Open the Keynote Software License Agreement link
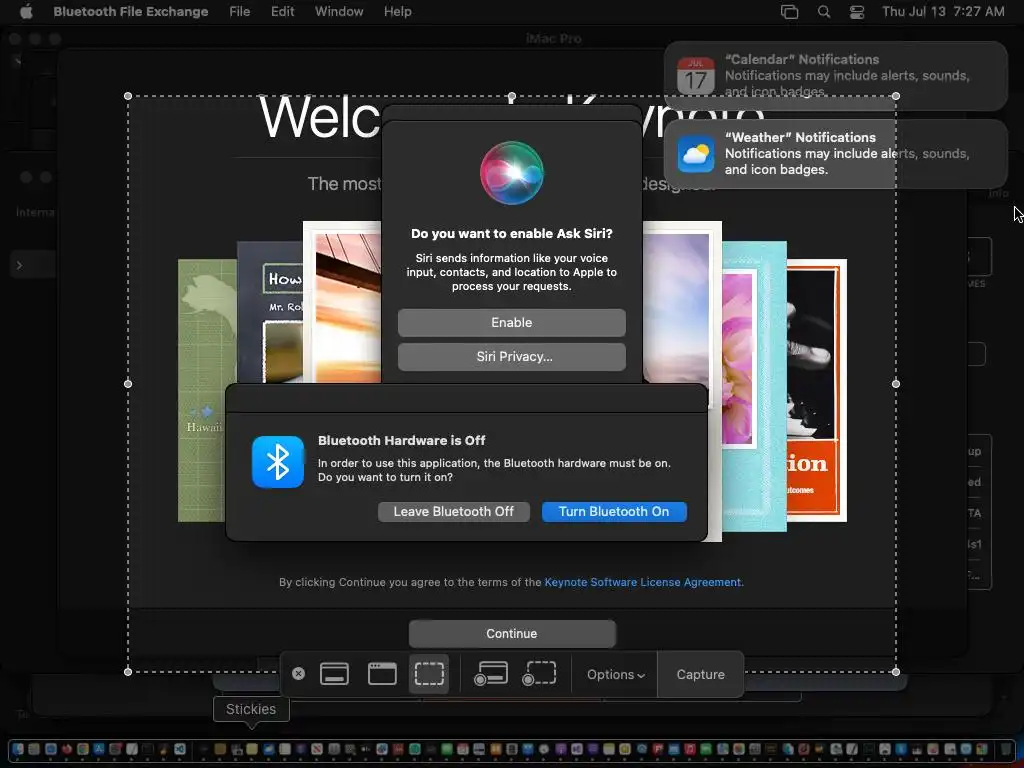1024x768 pixels. [643, 582]
